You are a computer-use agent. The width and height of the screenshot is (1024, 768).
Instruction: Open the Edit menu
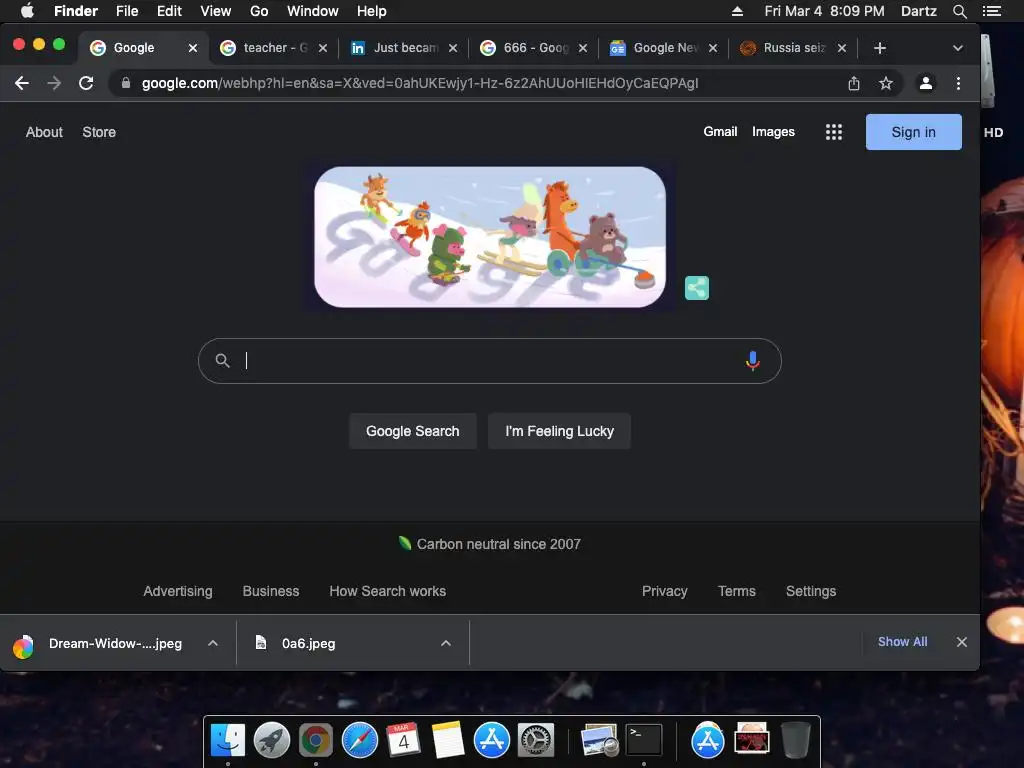[169, 11]
